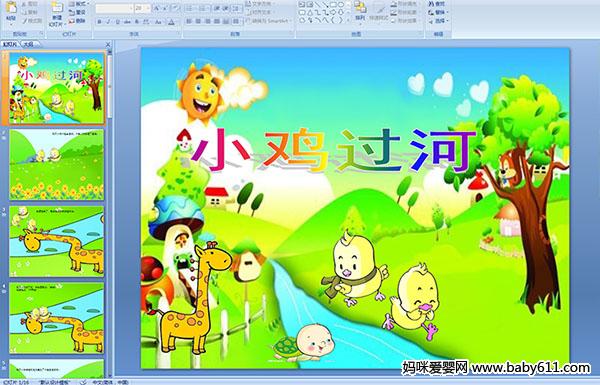Viewport: 600px width, 385px height.
Task: Click the align text left icon
Action: tap(189, 21)
